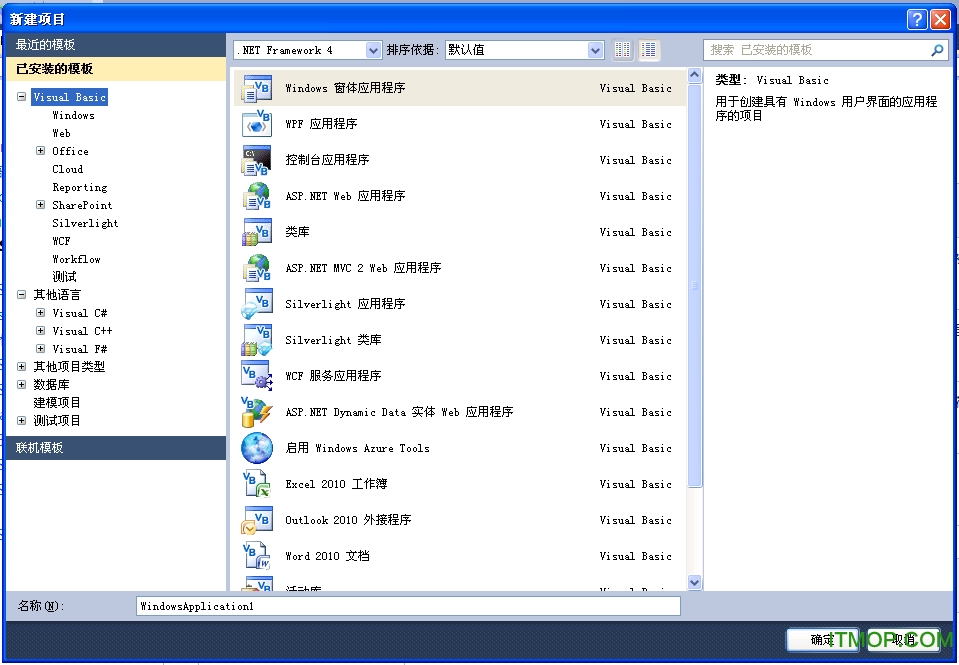
Task: Open the 最近的模板 section
Action: [116, 45]
